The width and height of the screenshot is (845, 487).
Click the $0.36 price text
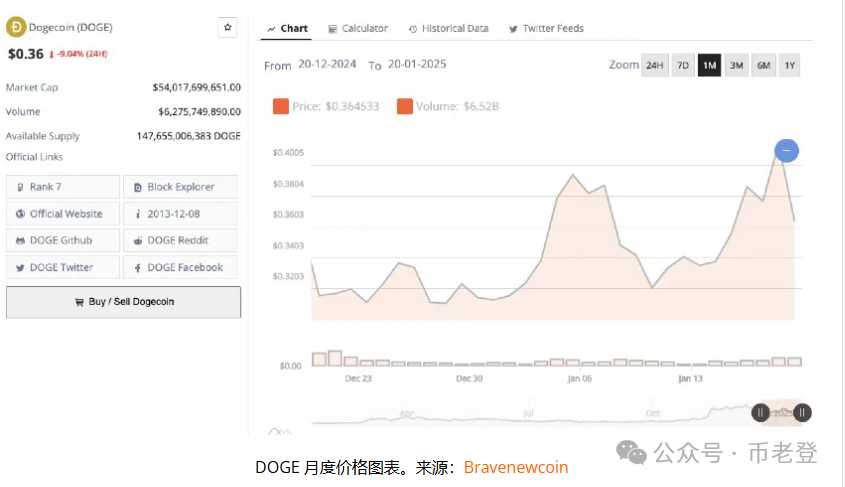coord(25,54)
